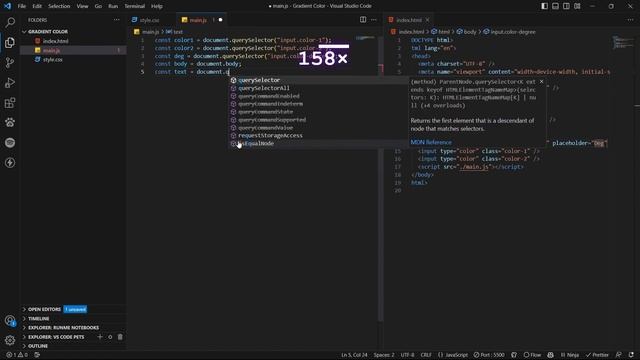Toggle Flow in the status bar
The width and height of the screenshot is (640, 360).
click(532, 355)
